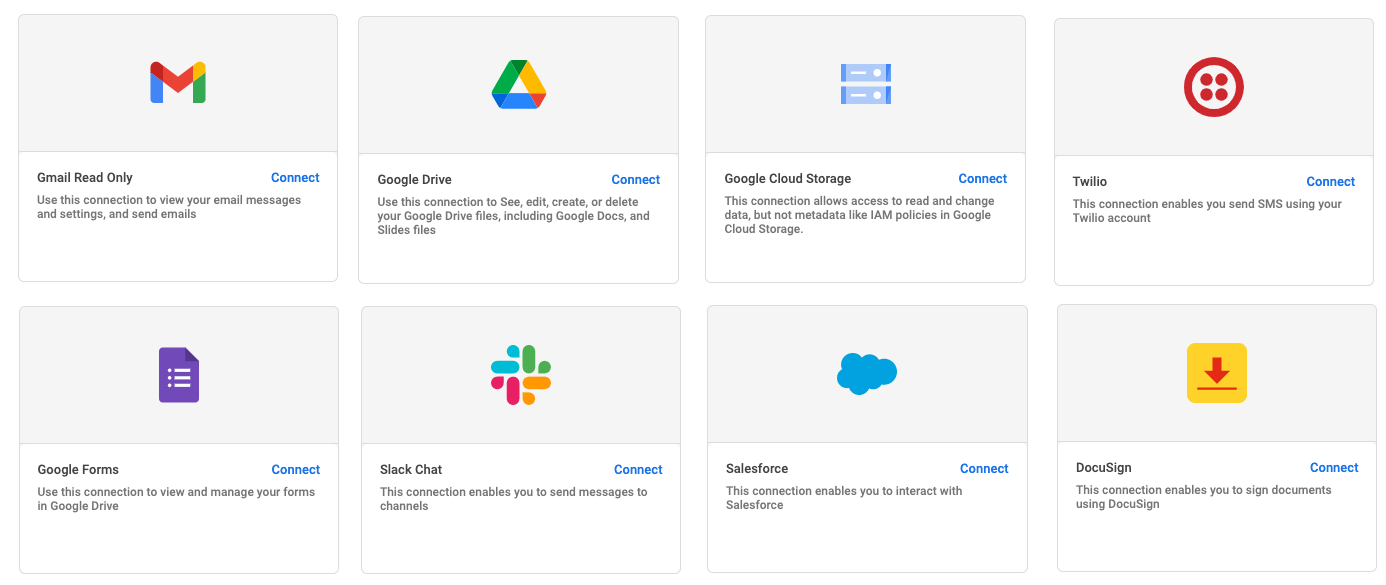The width and height of the screenshot is (1386, 585).
Task: Select the Google Drive triangle icon
Action: [518, 84]
